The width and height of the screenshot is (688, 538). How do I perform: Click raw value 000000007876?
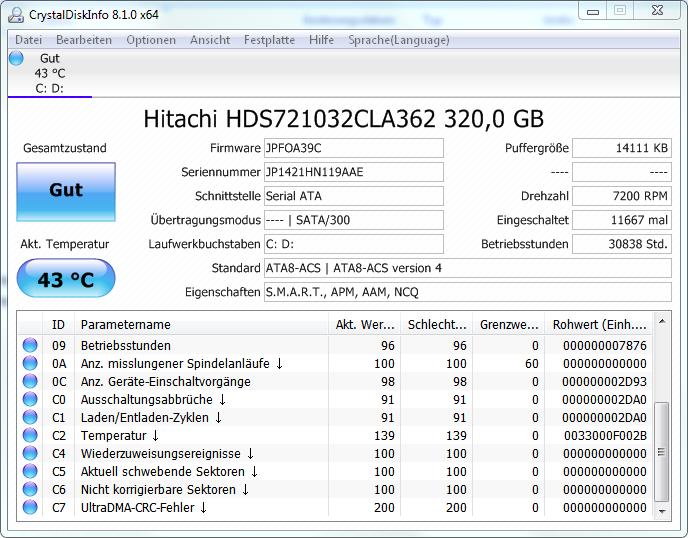pos(605,345)
